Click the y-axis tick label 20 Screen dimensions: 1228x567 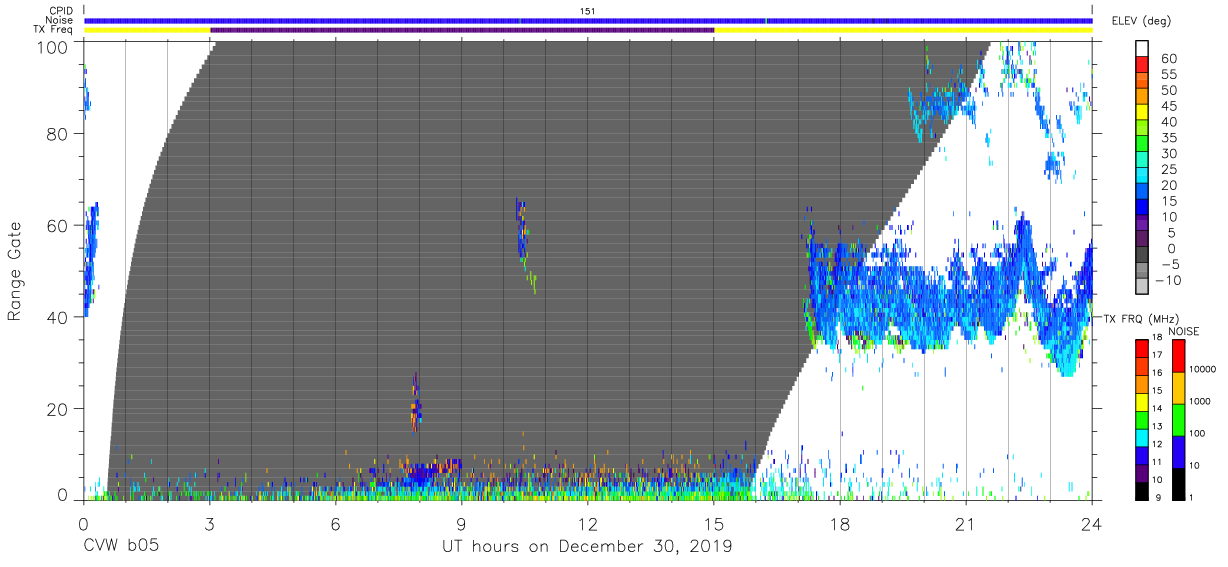click(59, 408)
